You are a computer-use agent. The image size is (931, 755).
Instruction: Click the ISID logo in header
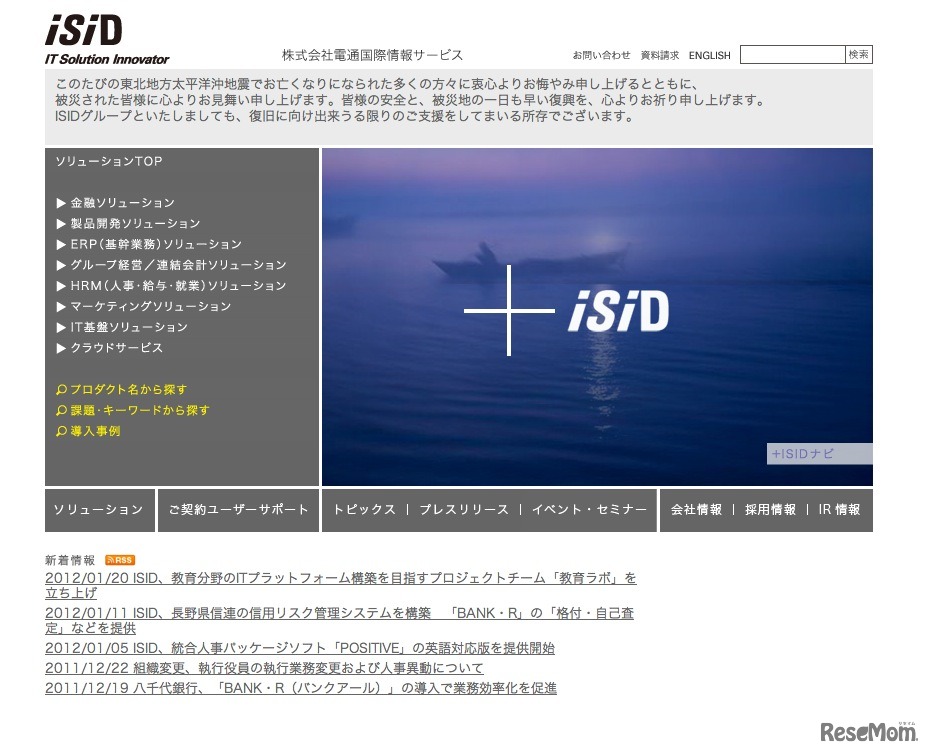[107, 39]
